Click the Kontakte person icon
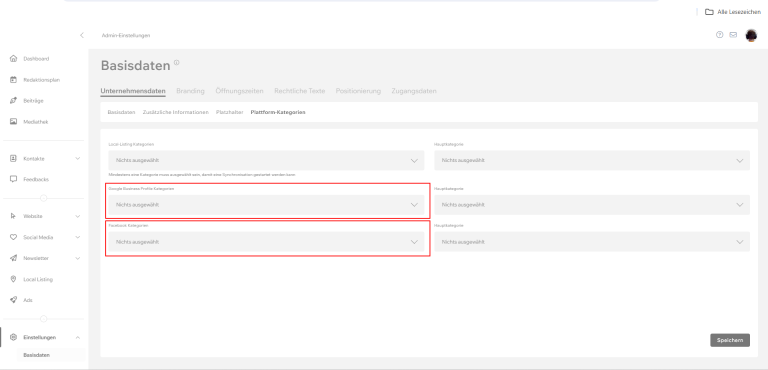Viewport: 768px width, 370px height. pyautogui.click(x=14, y=158)
